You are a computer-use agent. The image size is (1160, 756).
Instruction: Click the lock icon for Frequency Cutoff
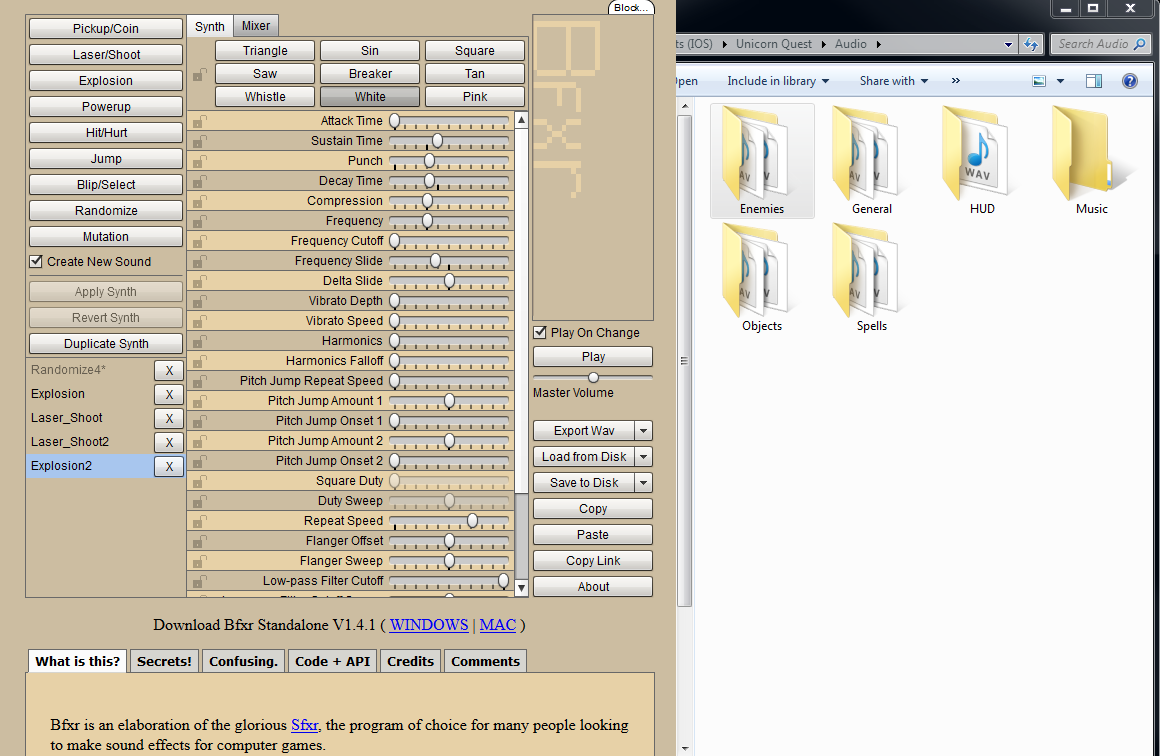(x=199, y=241)
